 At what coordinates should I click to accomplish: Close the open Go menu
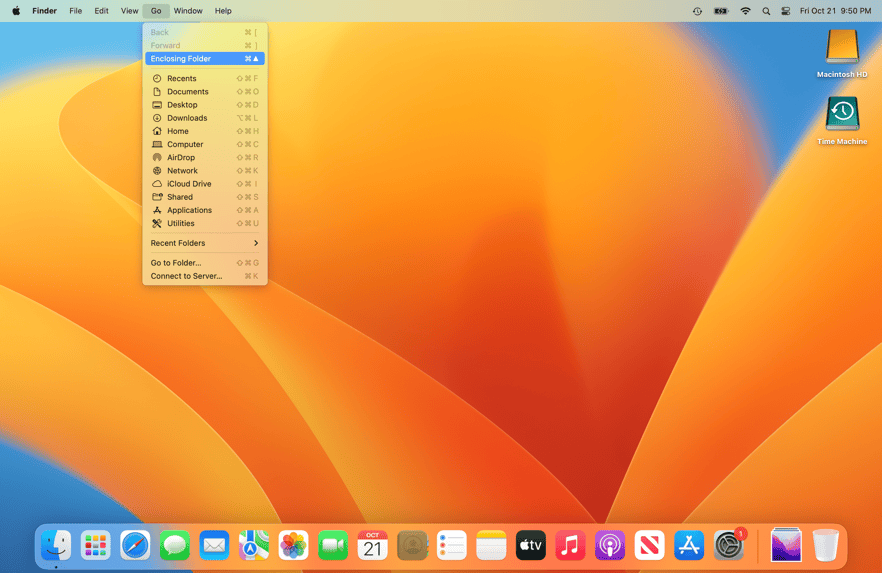point(156,11)
